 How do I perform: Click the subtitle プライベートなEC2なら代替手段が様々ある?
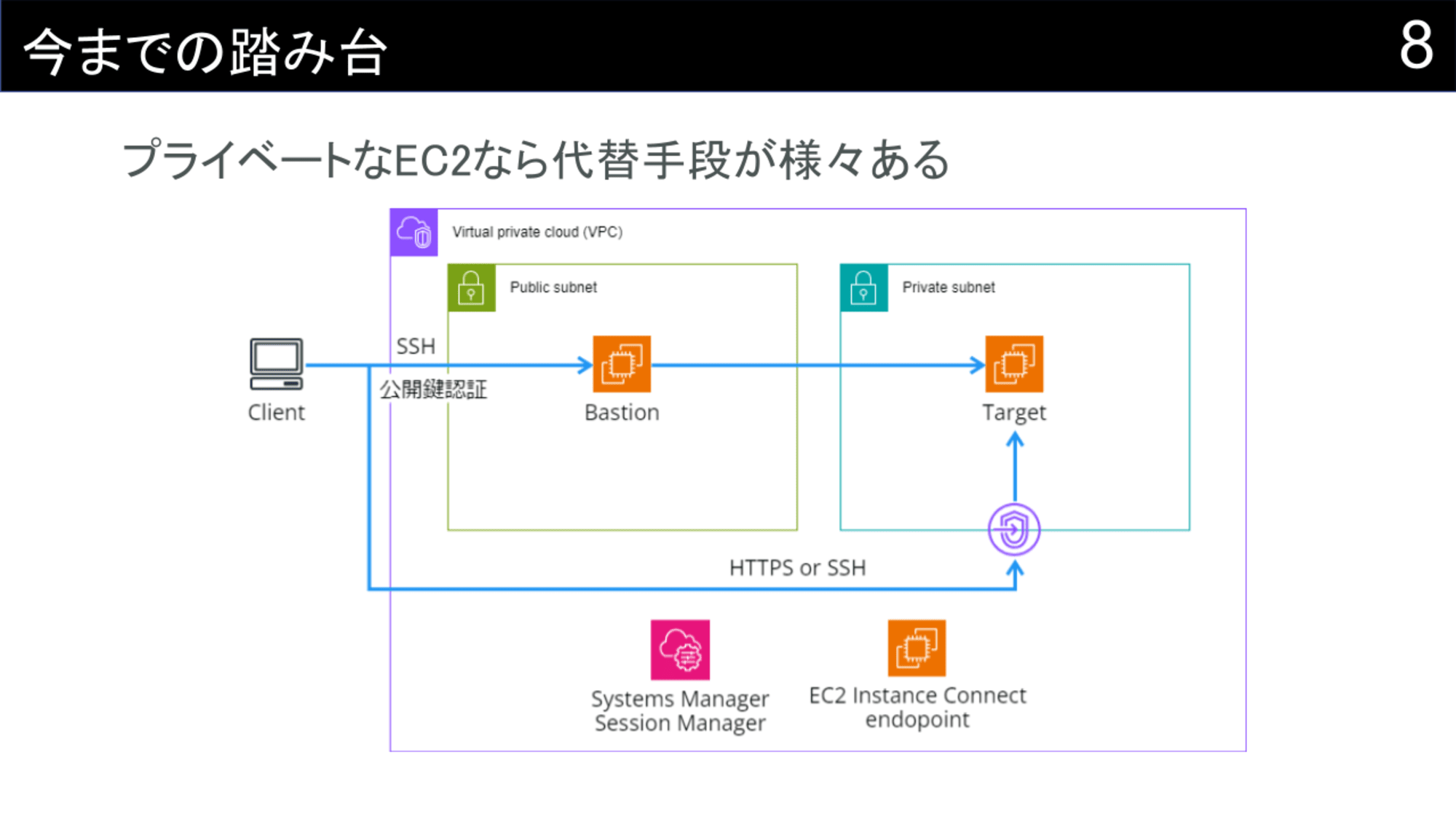pyautogui.click(x=536, y=159)
